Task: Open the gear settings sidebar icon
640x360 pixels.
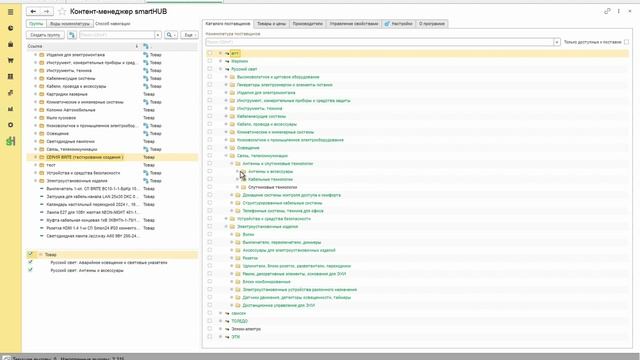Action: point(11,125)
